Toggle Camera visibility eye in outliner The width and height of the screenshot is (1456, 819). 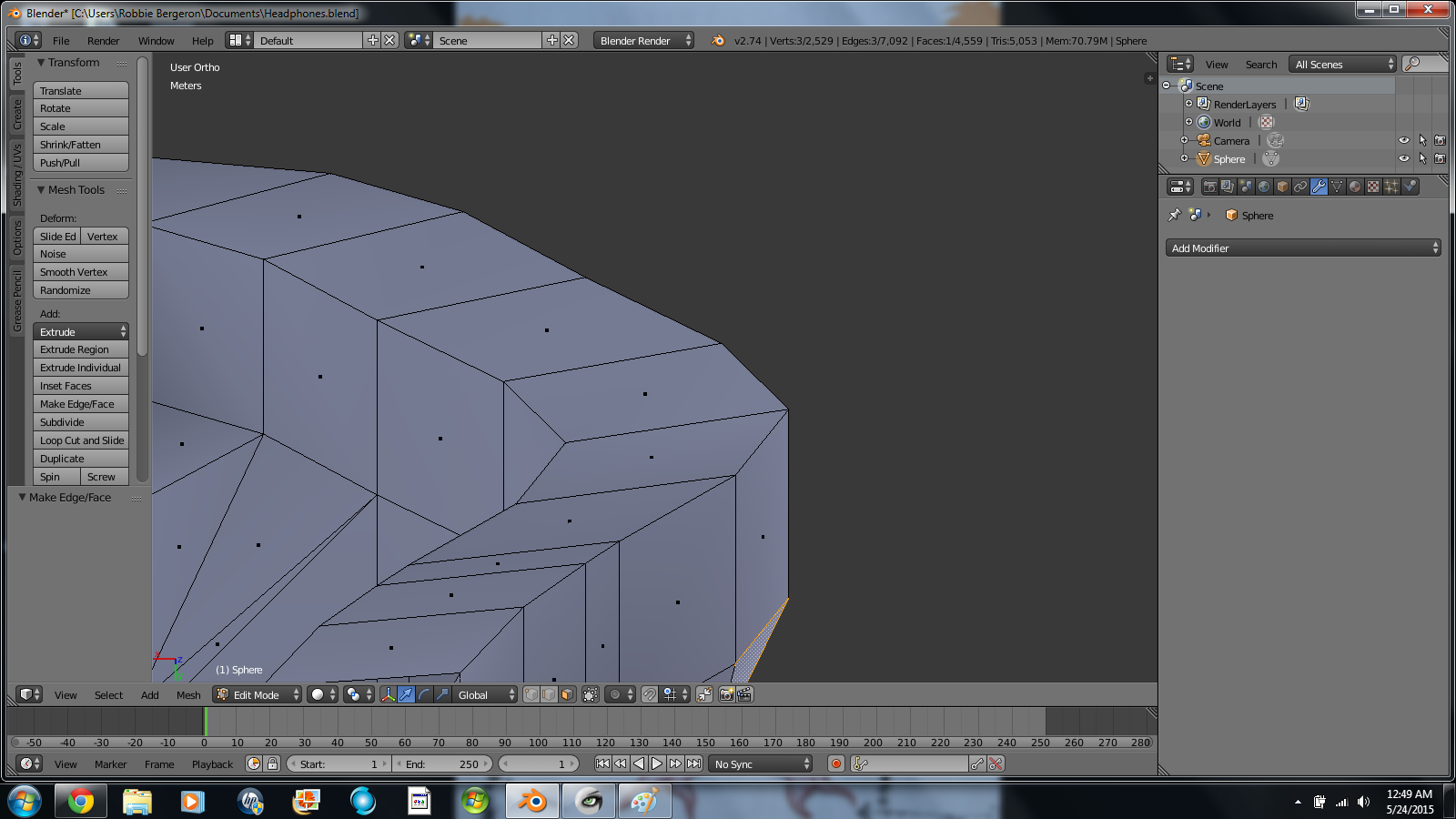coord(1403,140)
